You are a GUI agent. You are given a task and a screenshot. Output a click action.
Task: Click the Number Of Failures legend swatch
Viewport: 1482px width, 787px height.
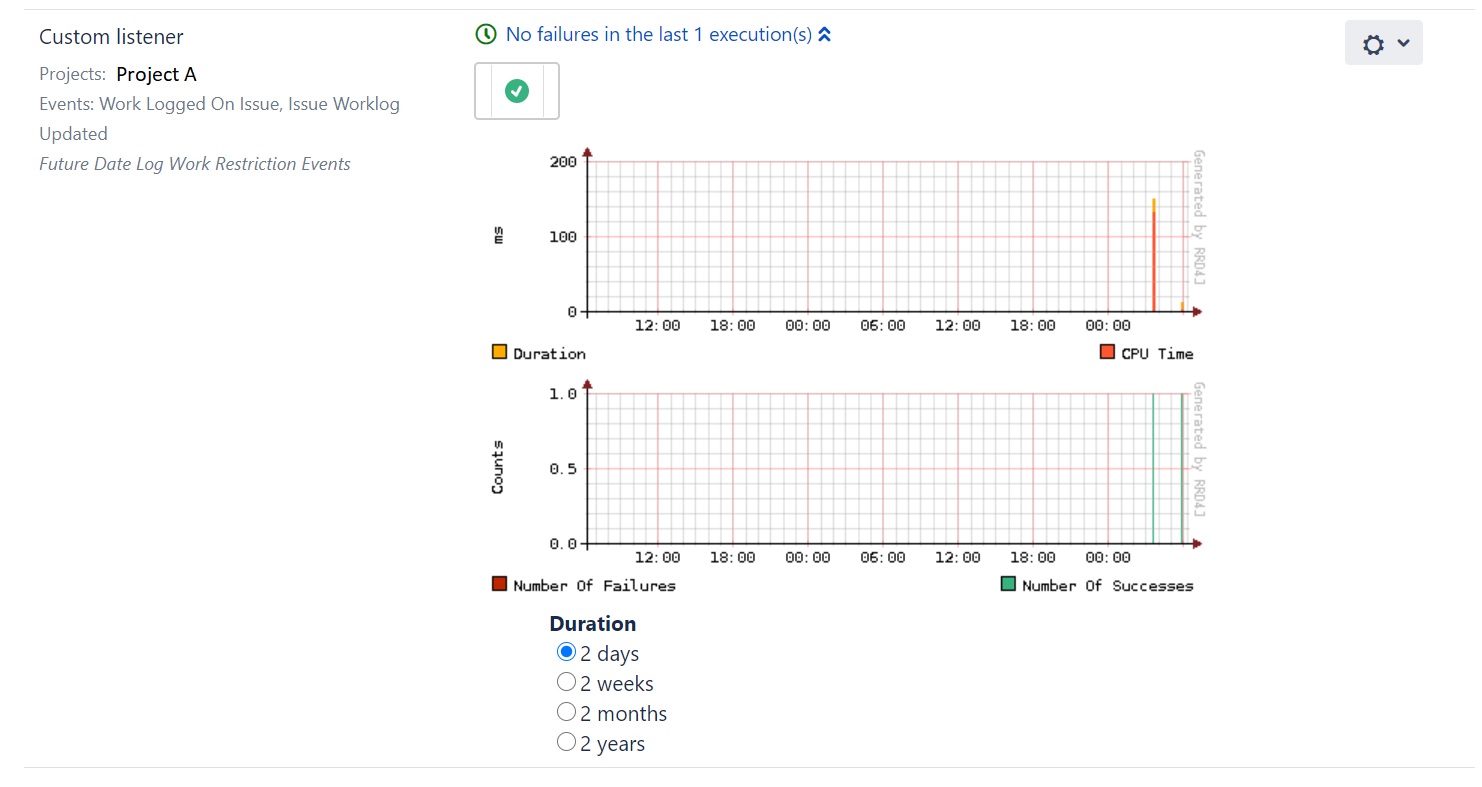(499, 584)
